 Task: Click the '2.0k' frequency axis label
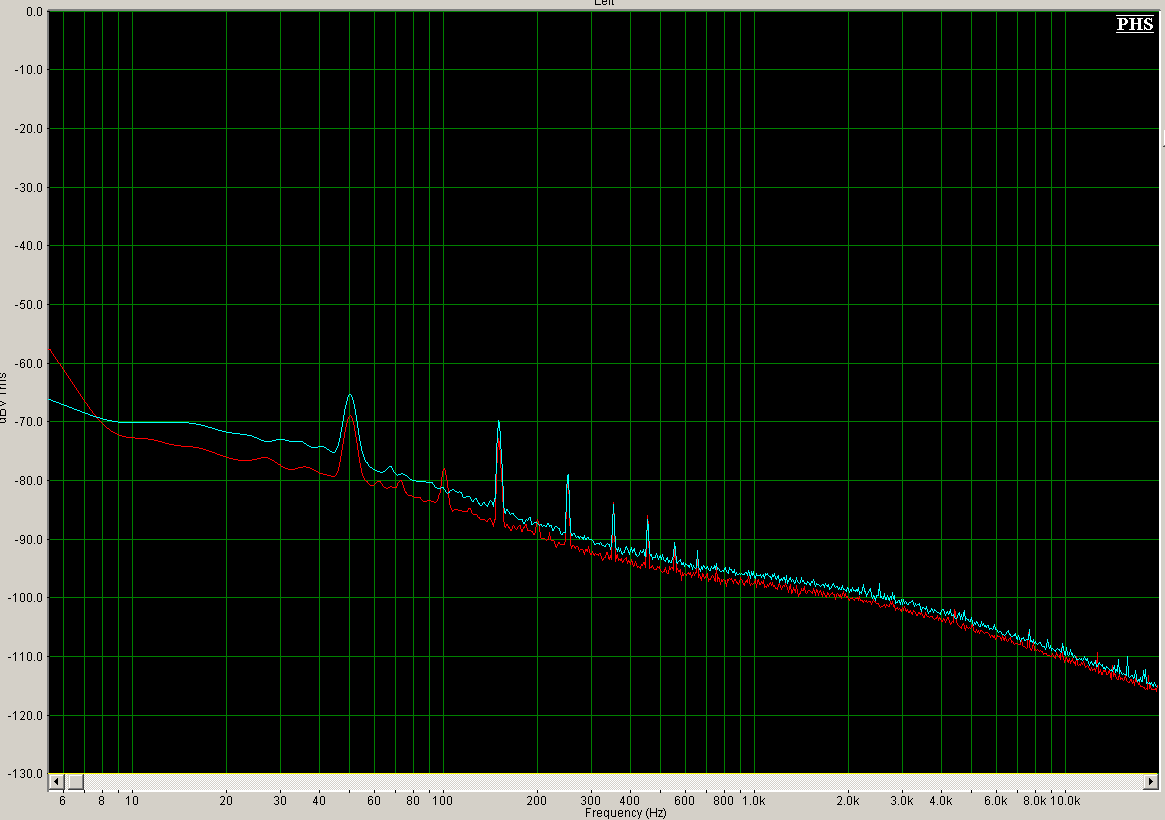pos(848,801)
